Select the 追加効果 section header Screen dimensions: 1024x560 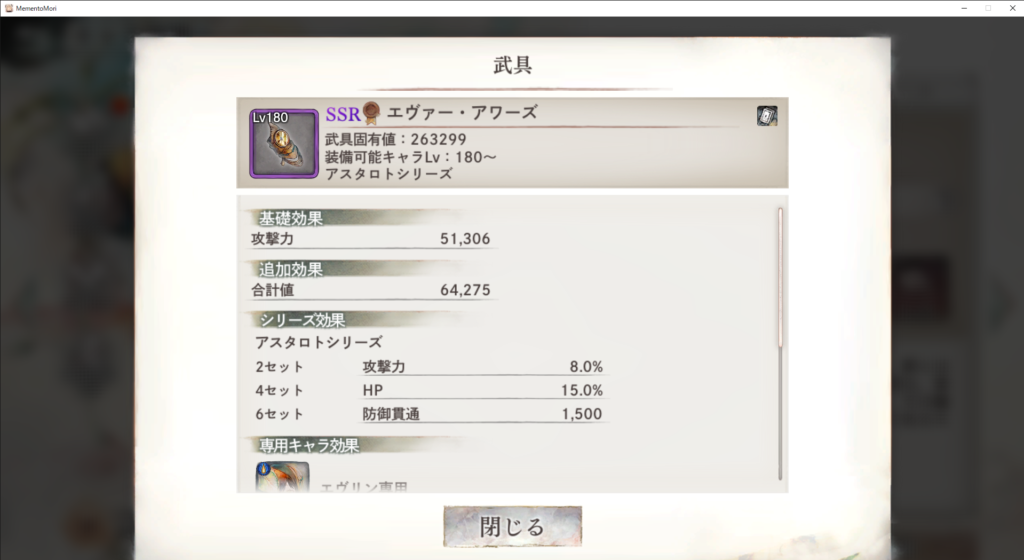pyautogui.click(x=291, y=269)
